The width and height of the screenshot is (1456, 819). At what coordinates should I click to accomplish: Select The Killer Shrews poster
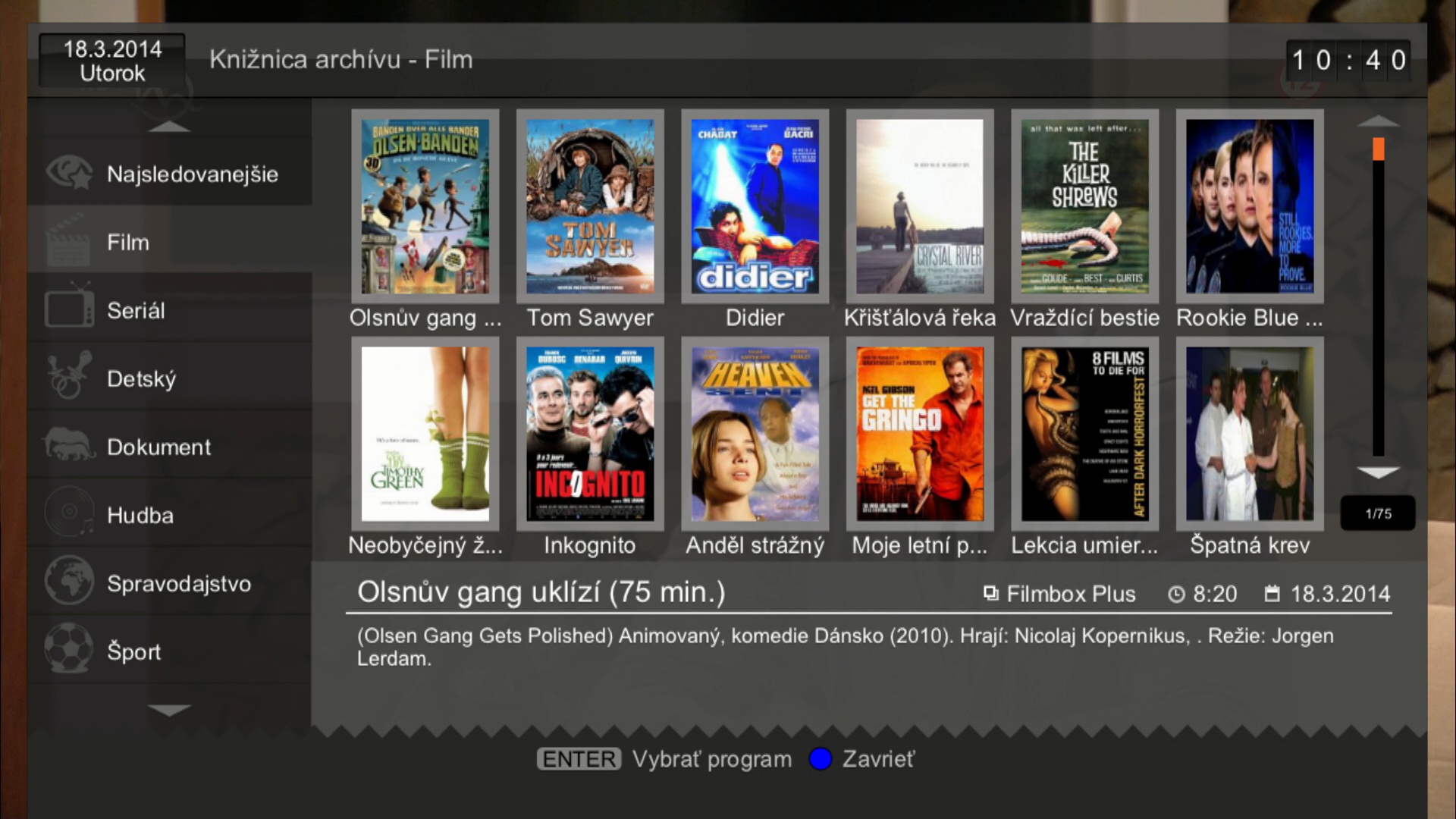point(1084,206)
